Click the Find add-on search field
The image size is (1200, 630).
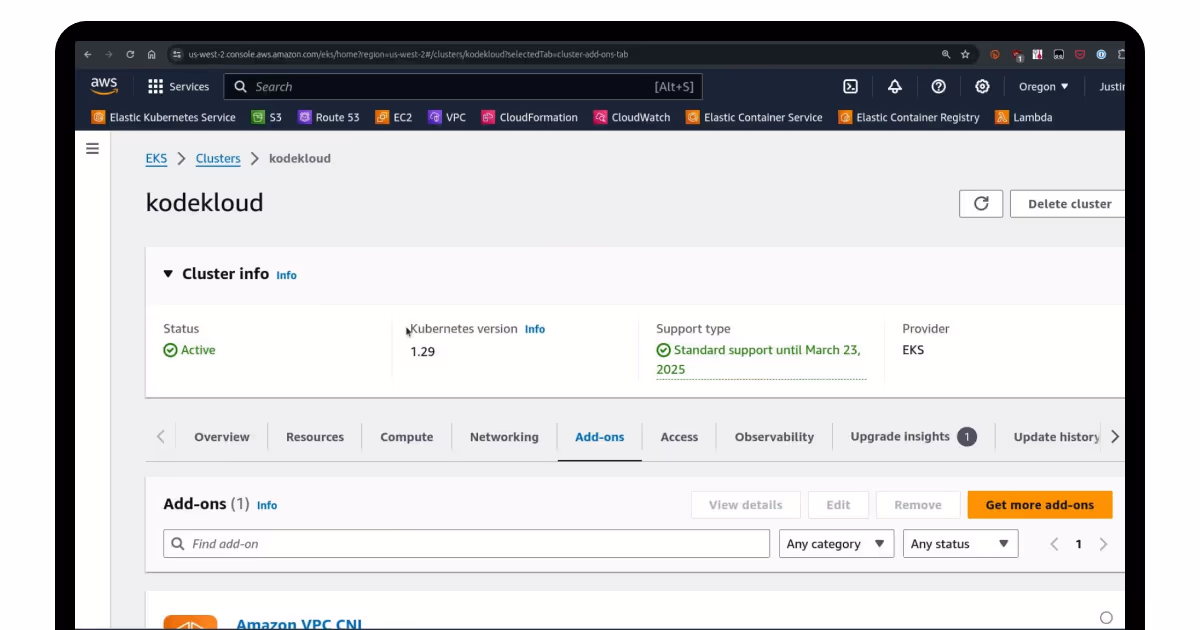pos(467,544)
